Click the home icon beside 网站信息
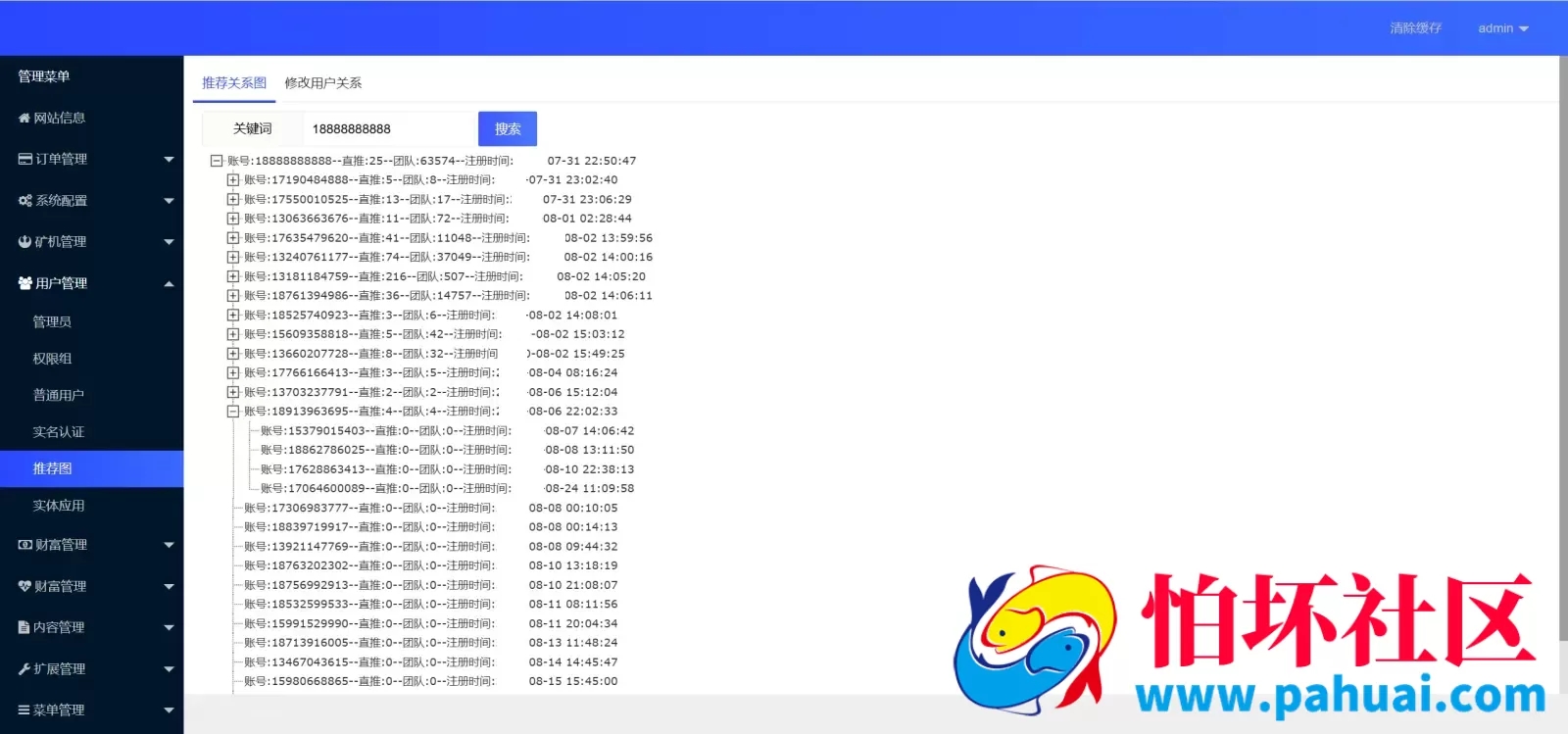Viewport: 1568px width, 734px height. tap(24, 118)
